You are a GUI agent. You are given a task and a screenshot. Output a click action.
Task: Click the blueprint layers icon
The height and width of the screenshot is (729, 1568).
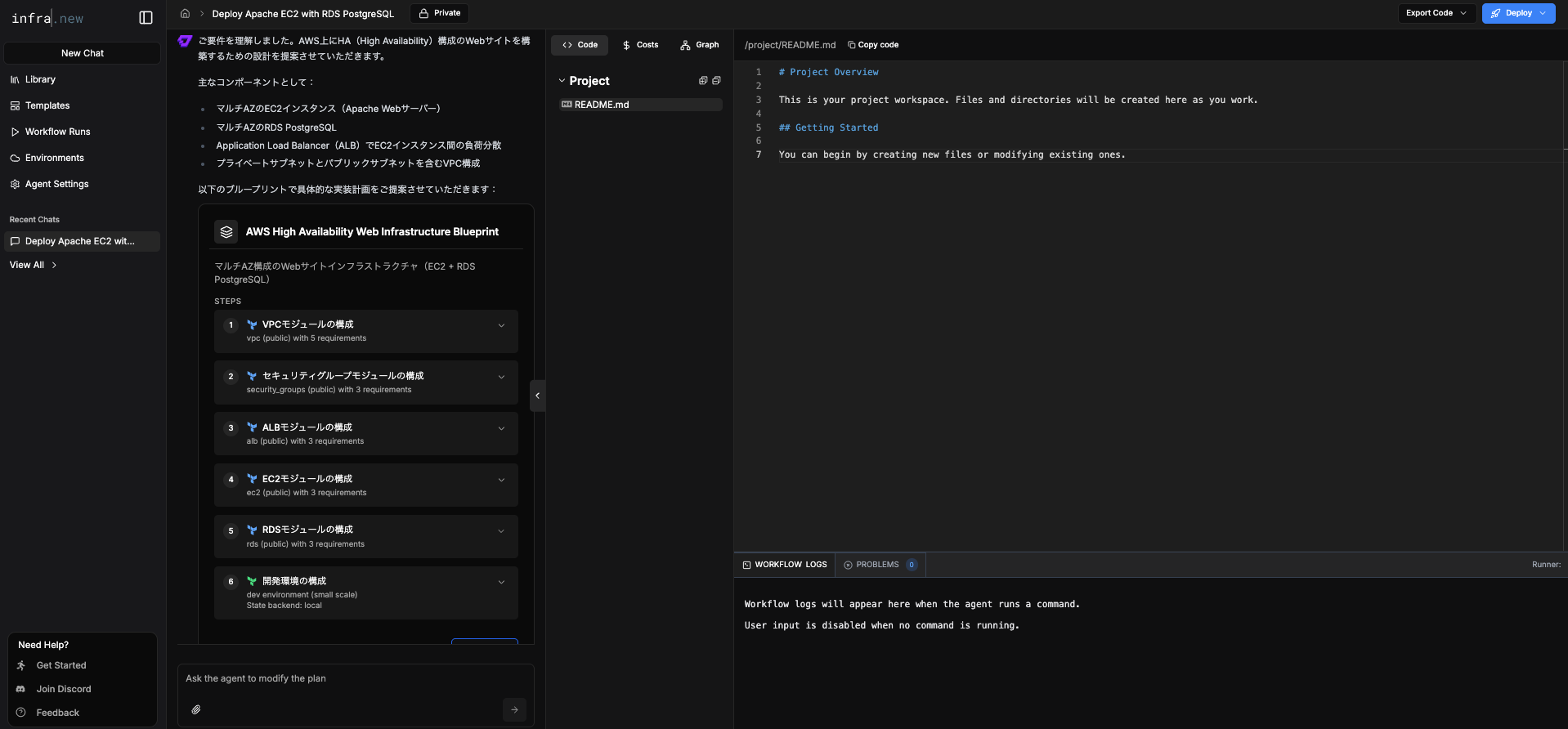[226, 232]
